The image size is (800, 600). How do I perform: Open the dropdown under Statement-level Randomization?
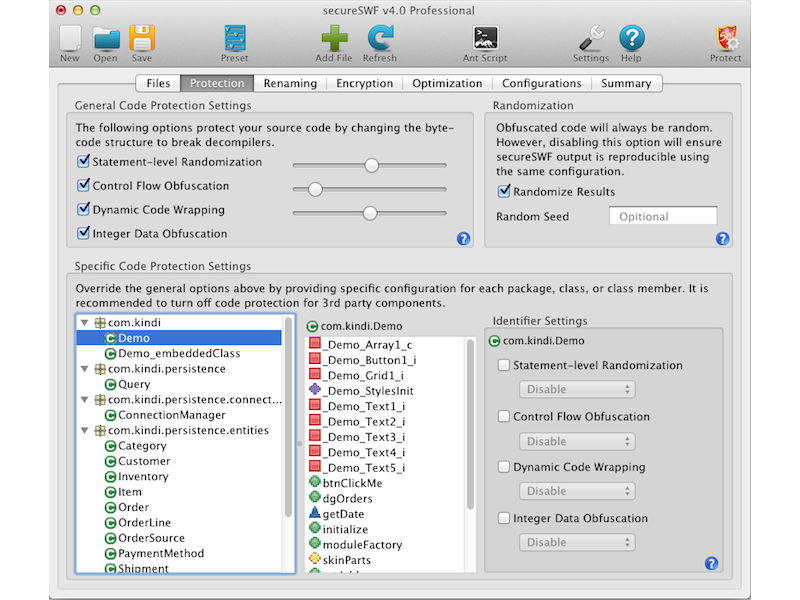tap(577, 390)
